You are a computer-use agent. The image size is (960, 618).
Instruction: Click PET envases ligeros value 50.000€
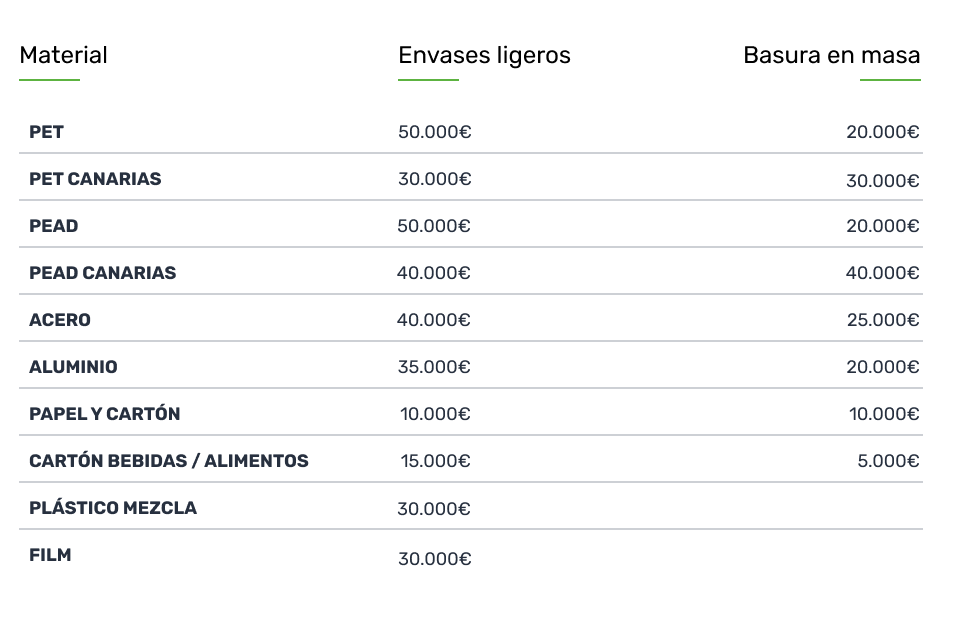[435, 132]
